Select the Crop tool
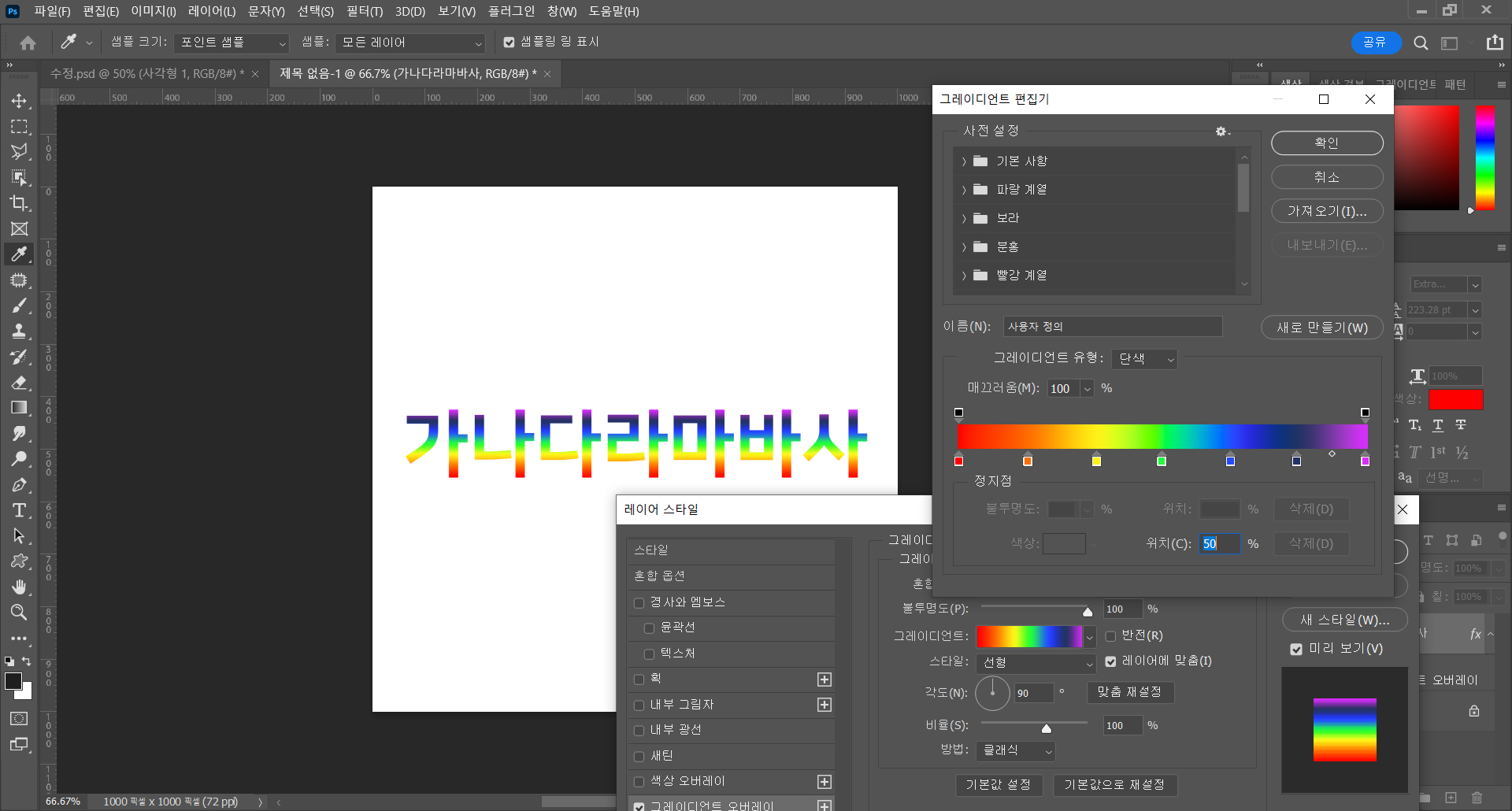The width and height of the screenshot is (1512, 811). pos(19,203)
